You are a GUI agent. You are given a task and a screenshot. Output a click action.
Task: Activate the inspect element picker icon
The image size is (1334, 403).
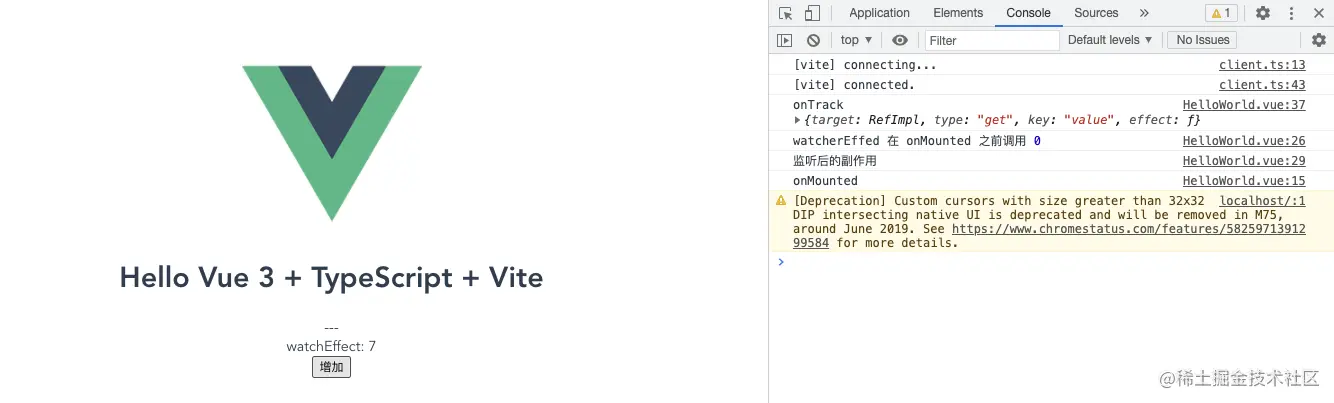click(x=786, y=13)
